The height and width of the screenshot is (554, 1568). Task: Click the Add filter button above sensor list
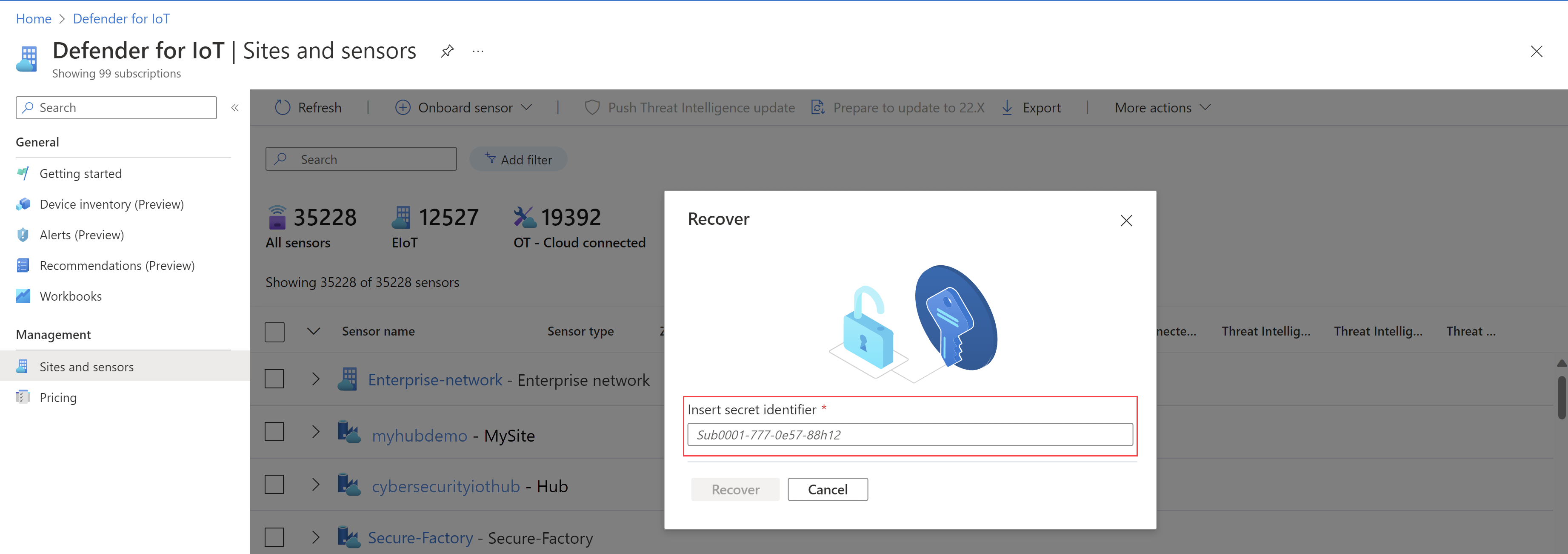[x=520, y=159]
